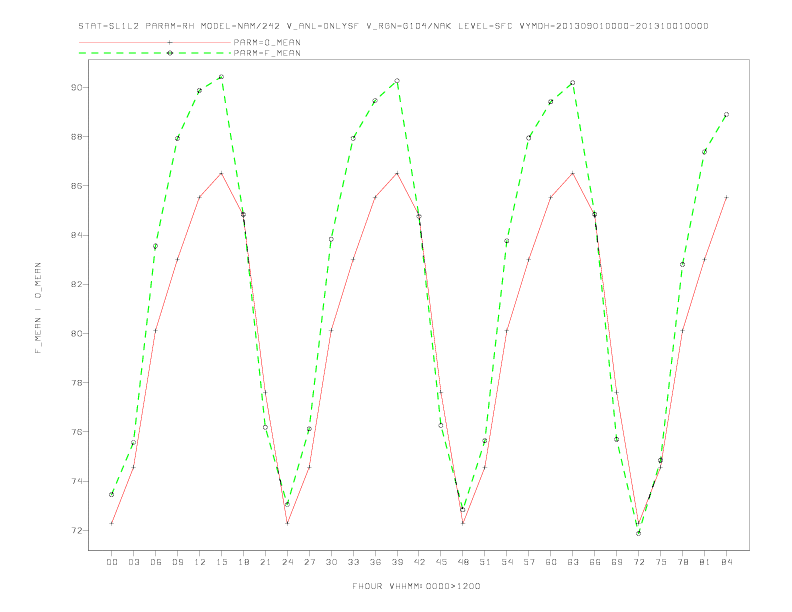Click x-axis forecast hour label 72

pos(639,562)
